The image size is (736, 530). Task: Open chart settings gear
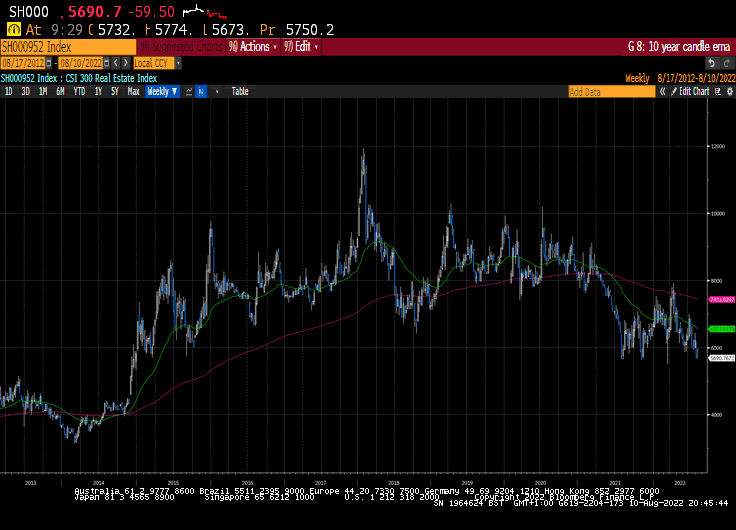coord(729,92)
